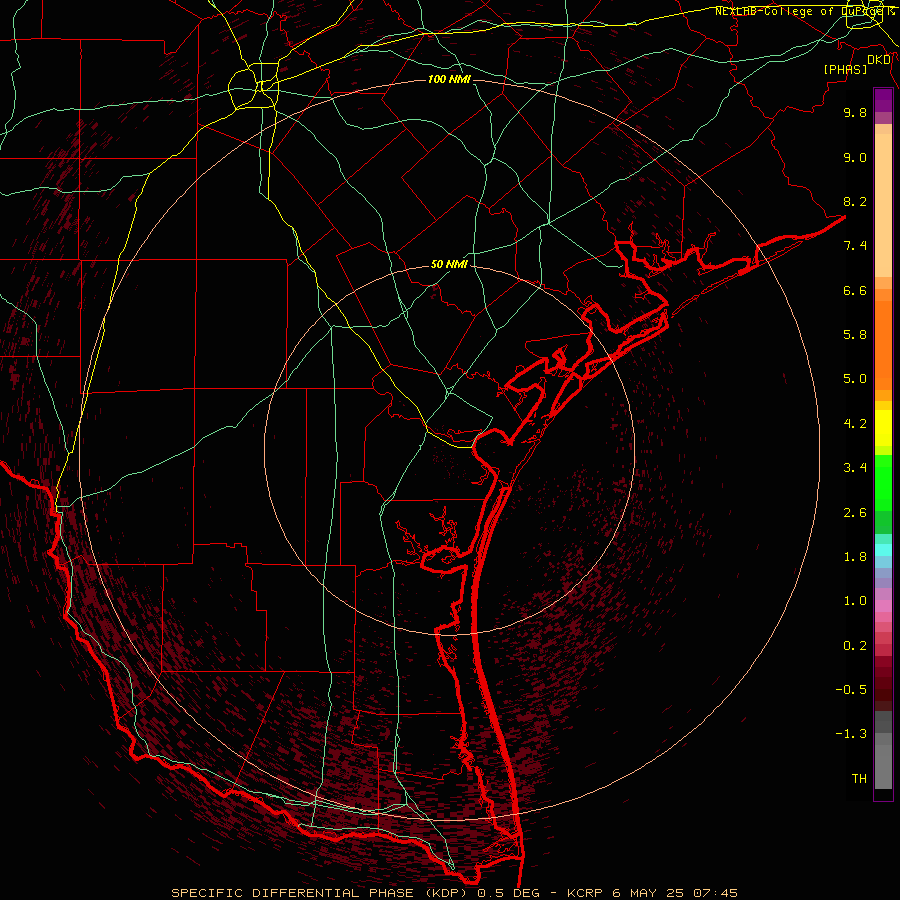900x900 pixels.
Task: Click the purple swatch topping the color bar
Action: pyautogui.click(x=883, y=101)
